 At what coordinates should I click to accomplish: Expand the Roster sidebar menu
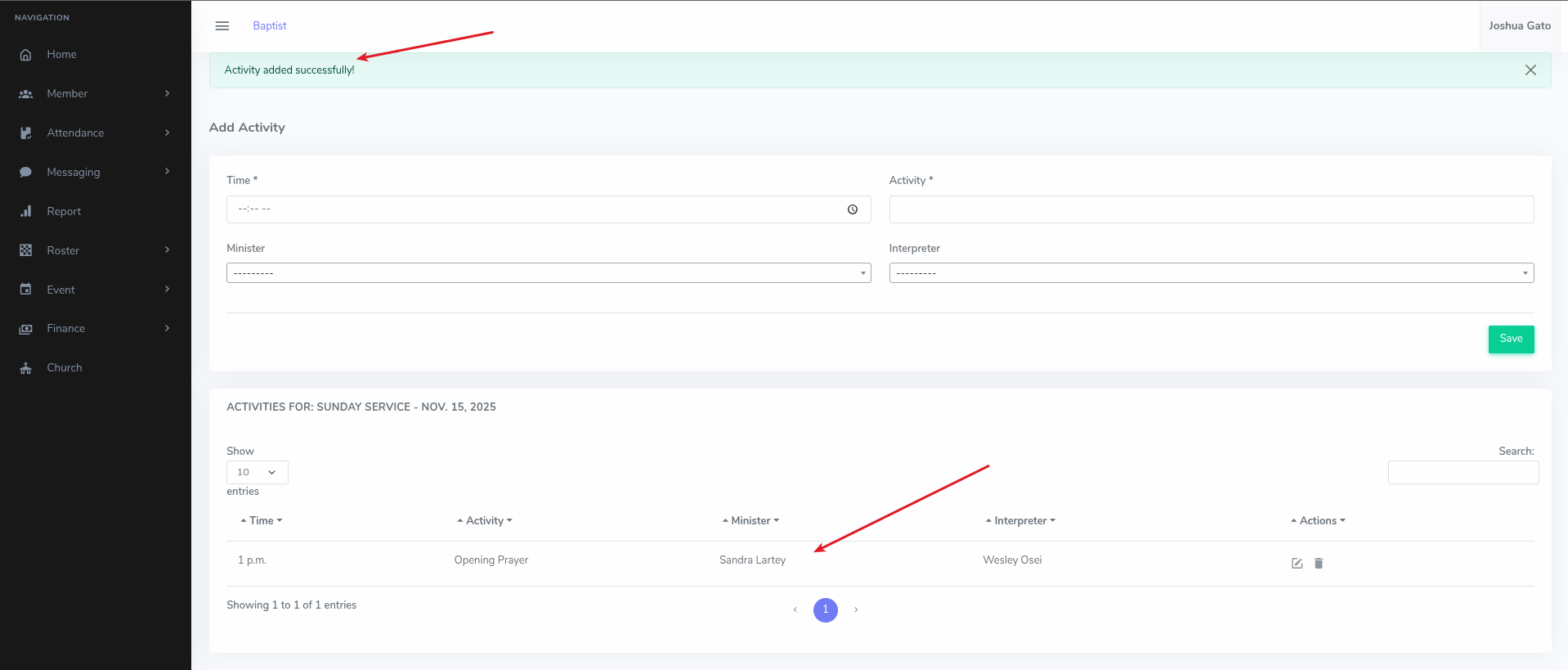click(95, 250)
